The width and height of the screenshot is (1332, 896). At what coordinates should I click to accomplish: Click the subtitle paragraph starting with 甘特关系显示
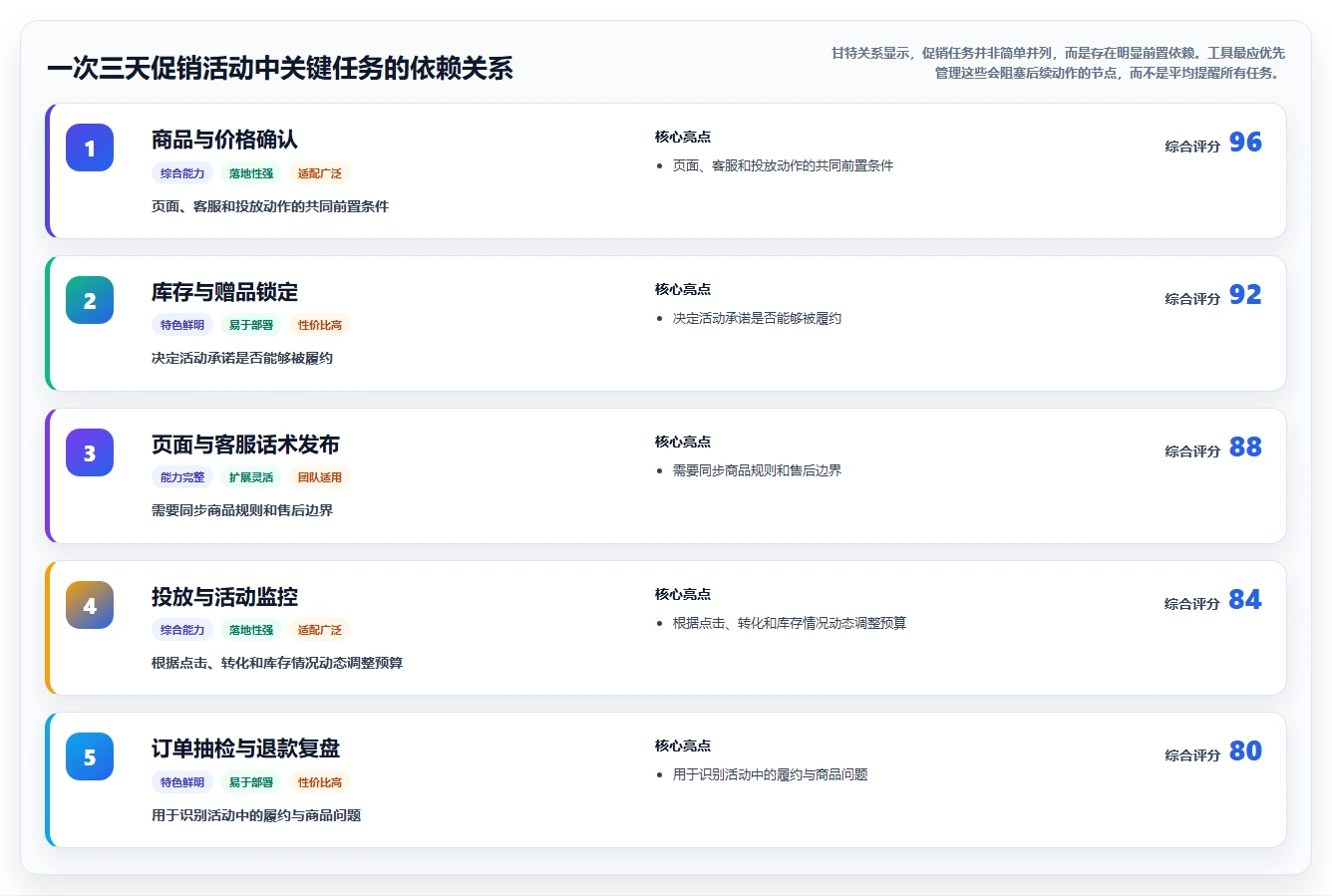tap(1058, 63)
